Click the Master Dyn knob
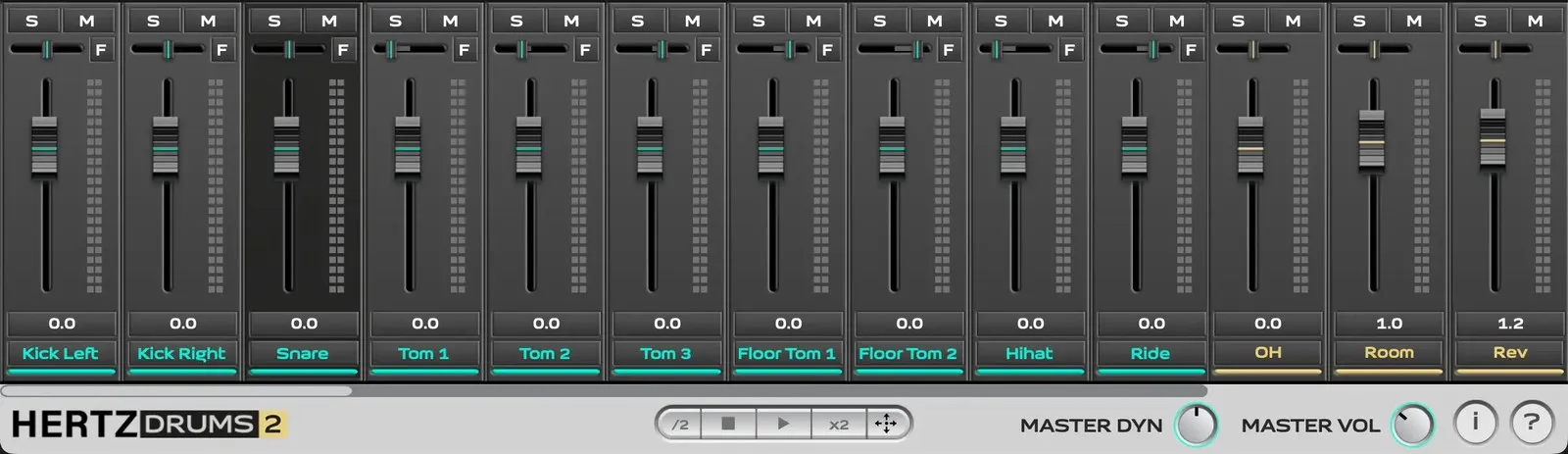 pos(1196,425)
